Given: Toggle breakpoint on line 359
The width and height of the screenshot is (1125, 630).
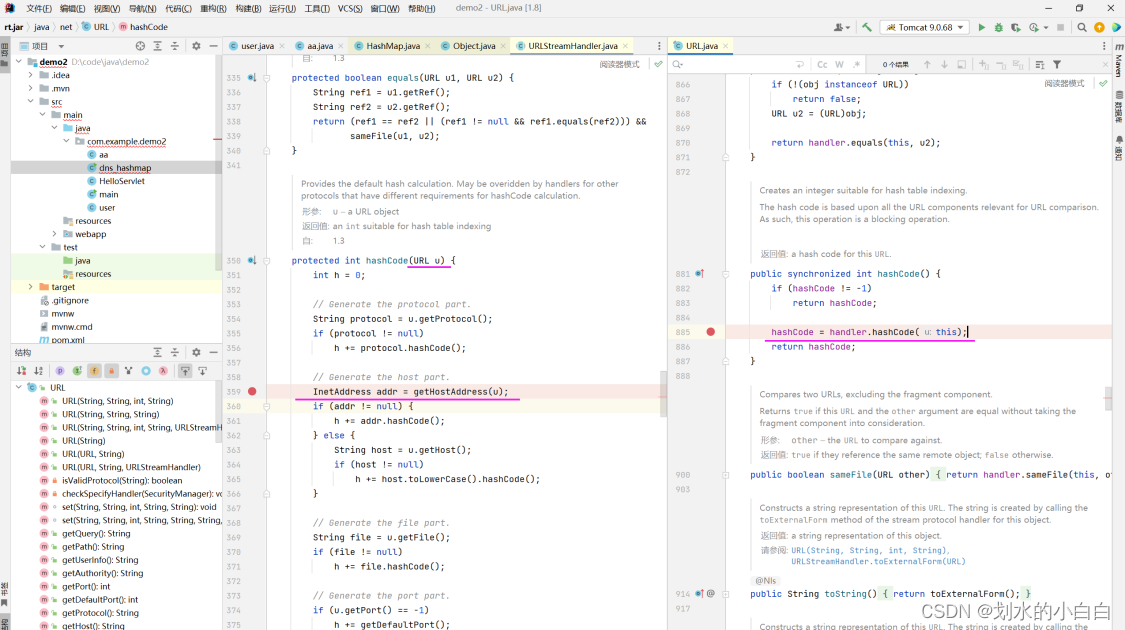Looking at the screenshot, I should 252,392.
